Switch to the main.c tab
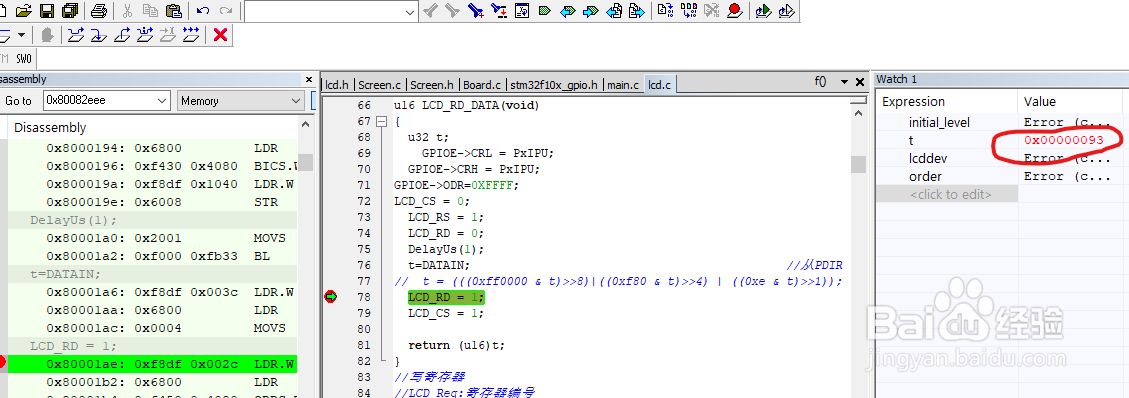The width and height of the screenshot is (1129, 398). [x=623, y=85]
